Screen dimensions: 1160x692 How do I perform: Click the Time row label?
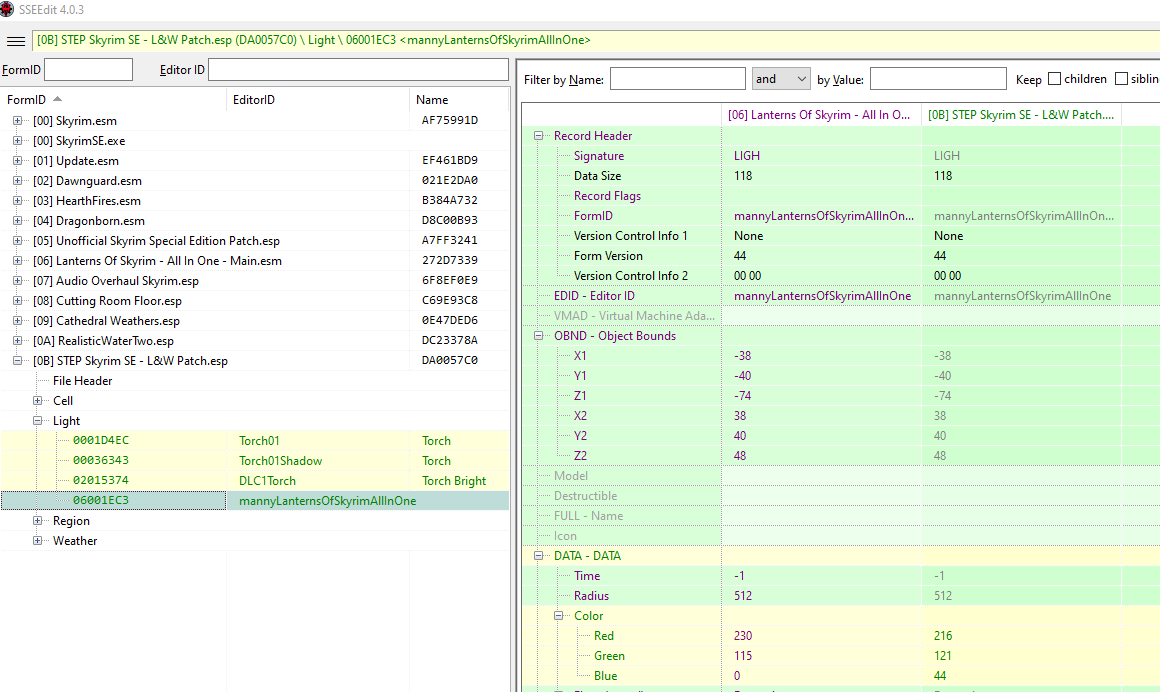click(587, 576)
